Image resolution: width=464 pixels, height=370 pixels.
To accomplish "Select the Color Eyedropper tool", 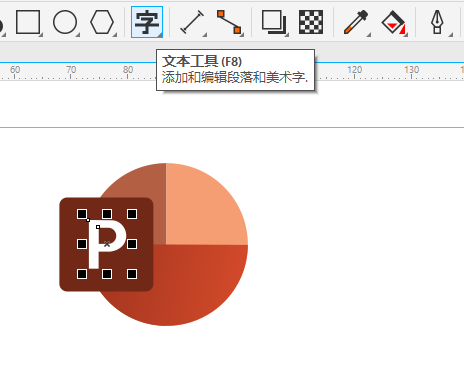I will click(x=356, y=22).
